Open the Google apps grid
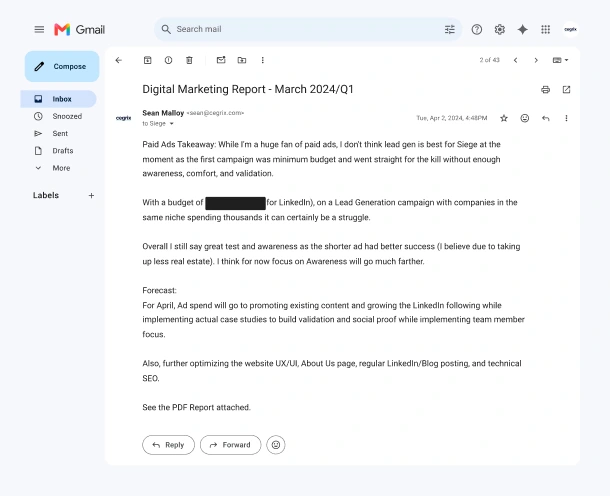This screenshot has height=496, width=610. (x=545, y=29)
